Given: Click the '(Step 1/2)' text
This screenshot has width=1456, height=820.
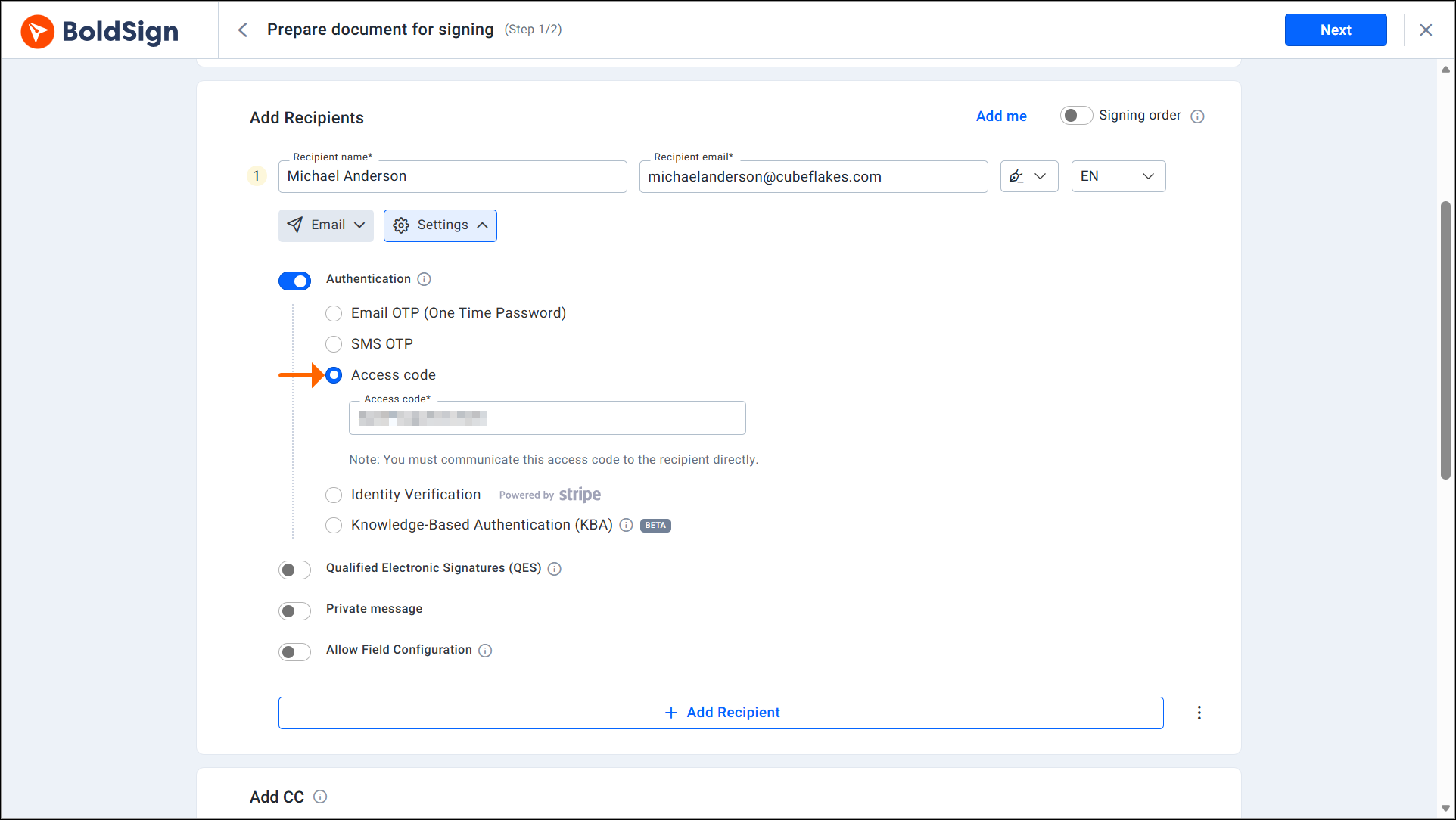Looking at the screenshot, I should click(x=533, y=30).
